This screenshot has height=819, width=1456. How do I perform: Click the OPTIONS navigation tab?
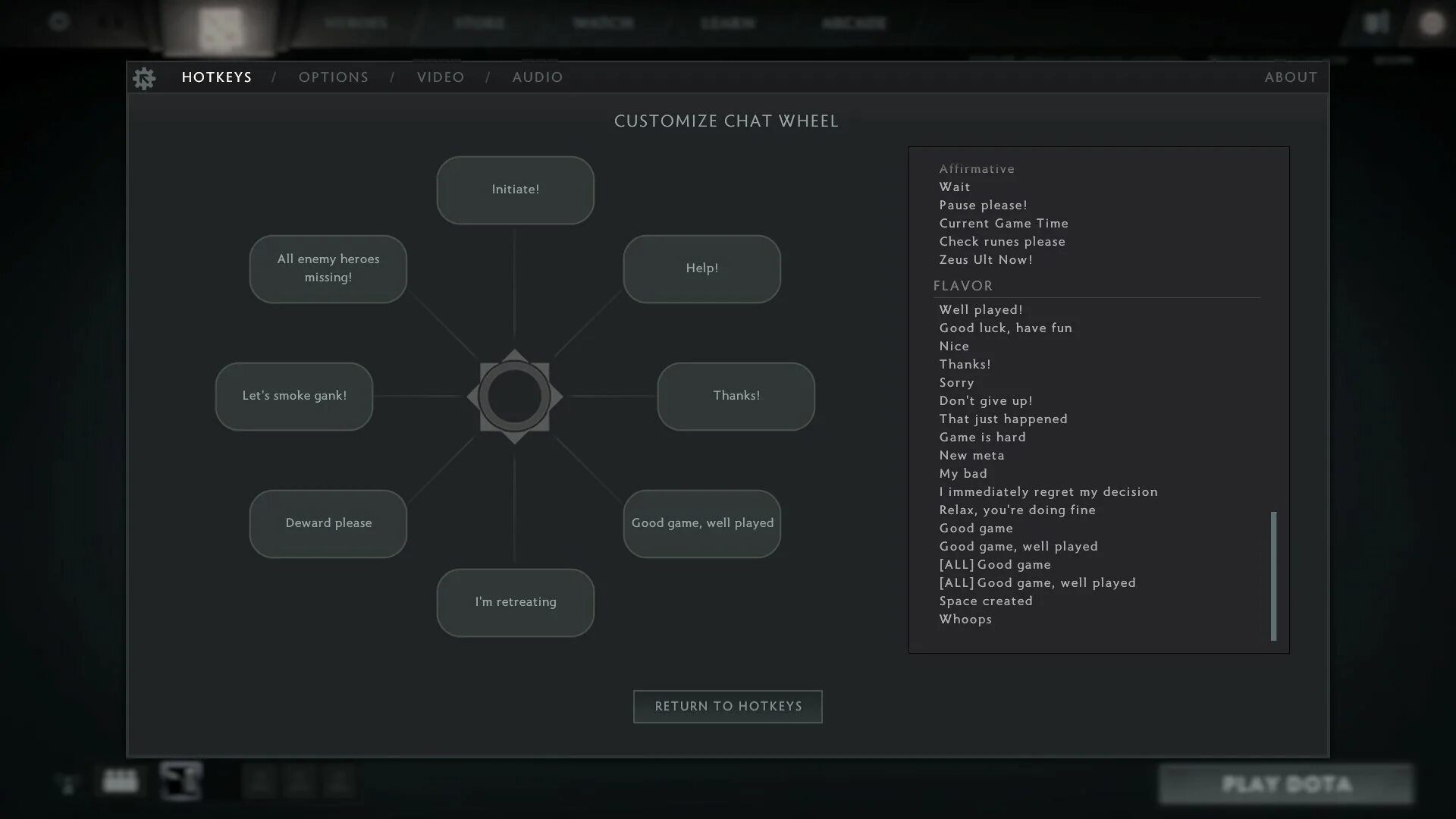pos(334,77)
